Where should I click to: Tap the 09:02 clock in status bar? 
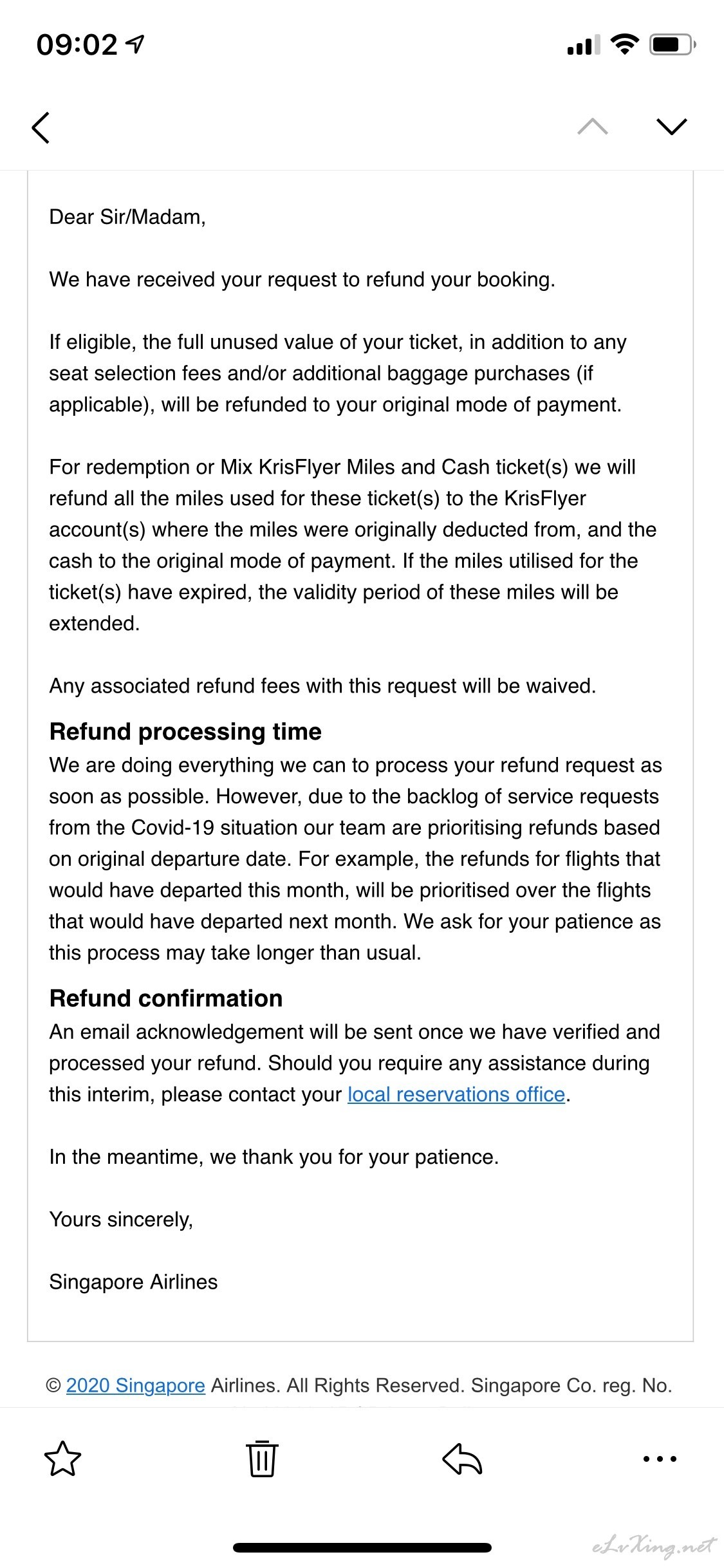77,45
